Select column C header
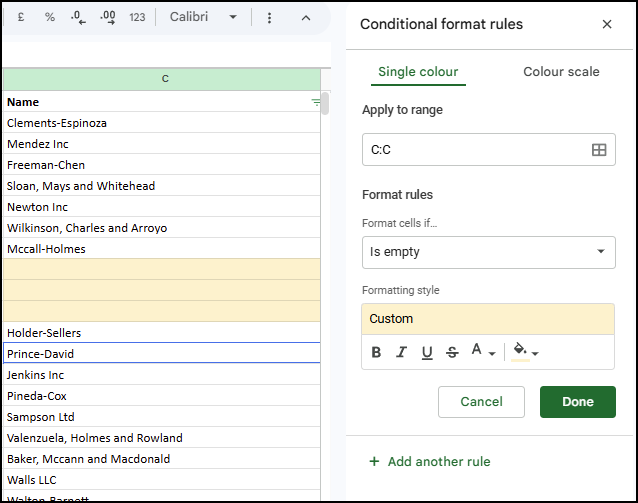Screen dimensions: 638x503 [162, 79]
